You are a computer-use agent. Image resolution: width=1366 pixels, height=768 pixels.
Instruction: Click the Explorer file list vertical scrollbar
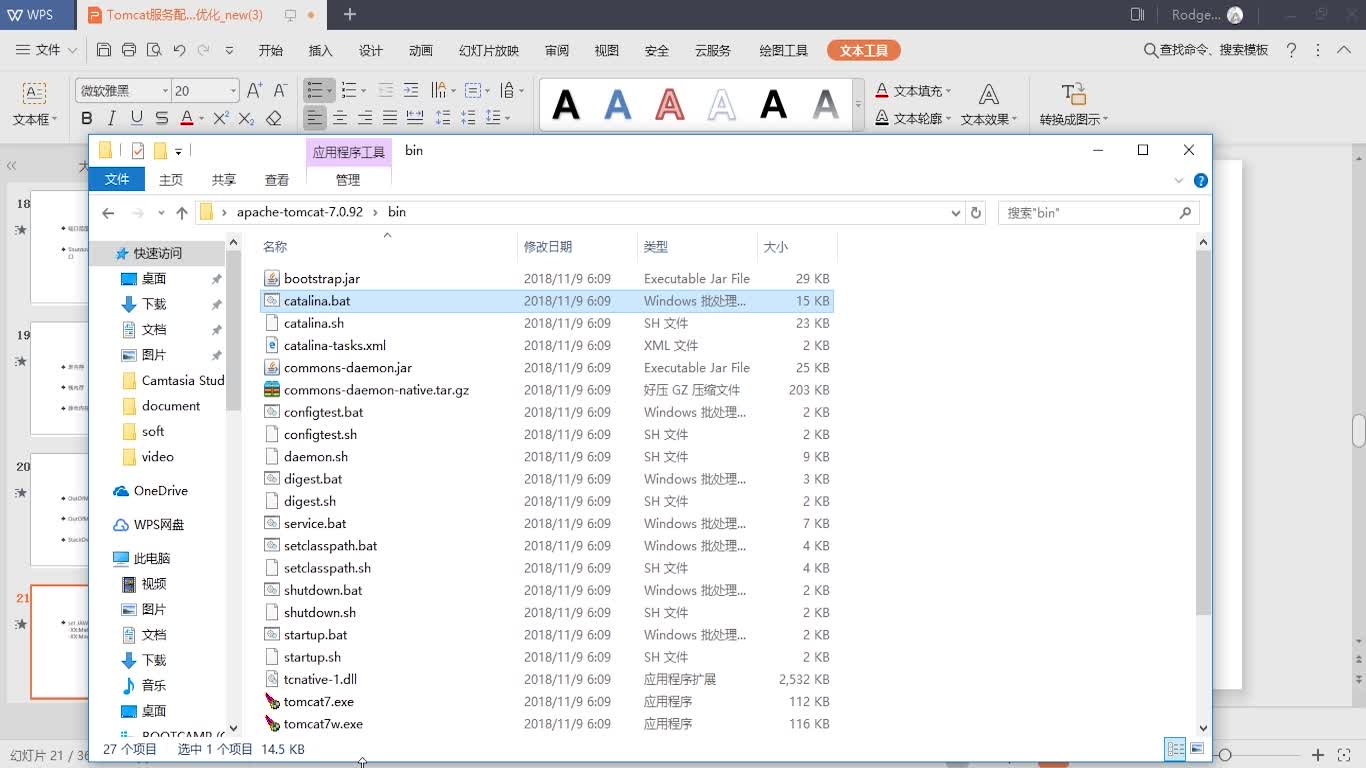coord(1203,433)
